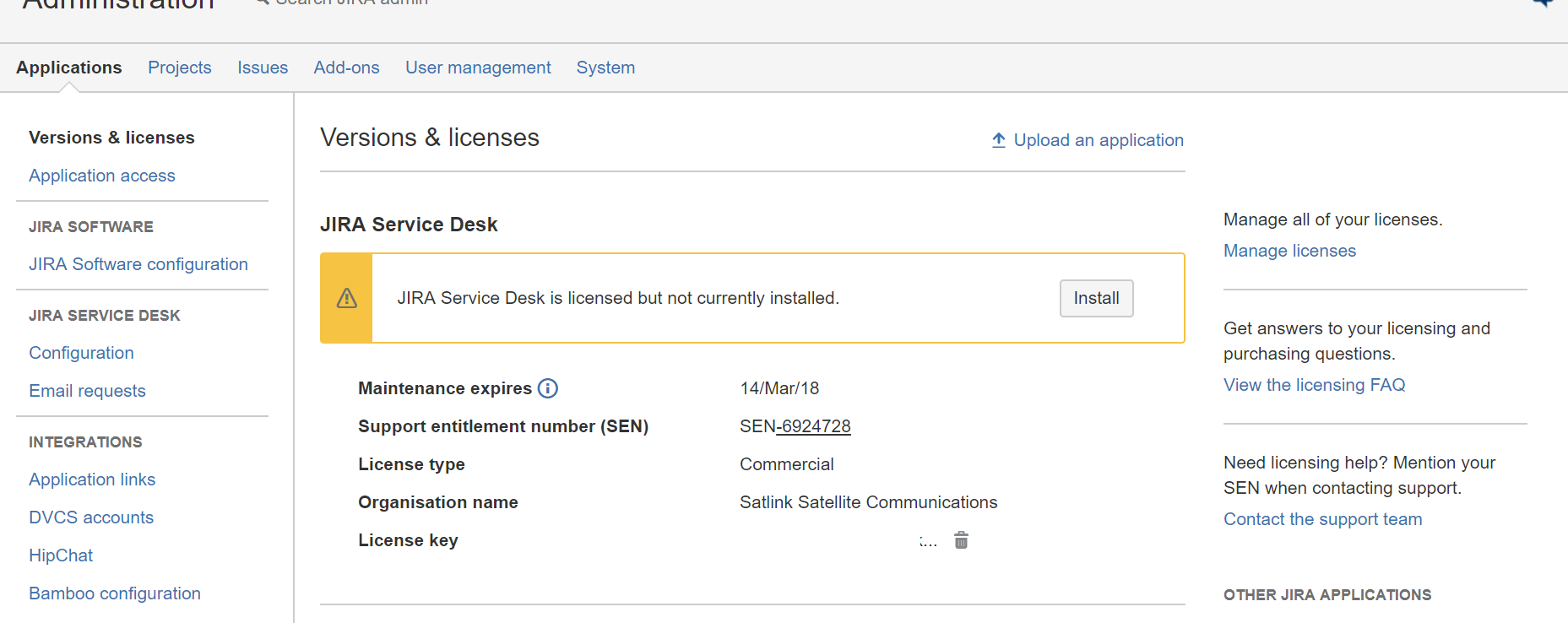Click the JIRA Service Desk heading
The height and width of the screenshot is (623, 1568).
tap(409, 225)
